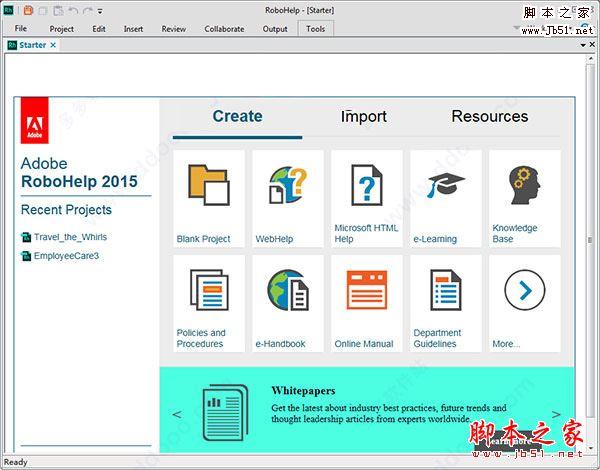The width and height of the screenshot is (600, 470).
Task: Switch to the Edit ribbon tab
Action: [99, 29]
